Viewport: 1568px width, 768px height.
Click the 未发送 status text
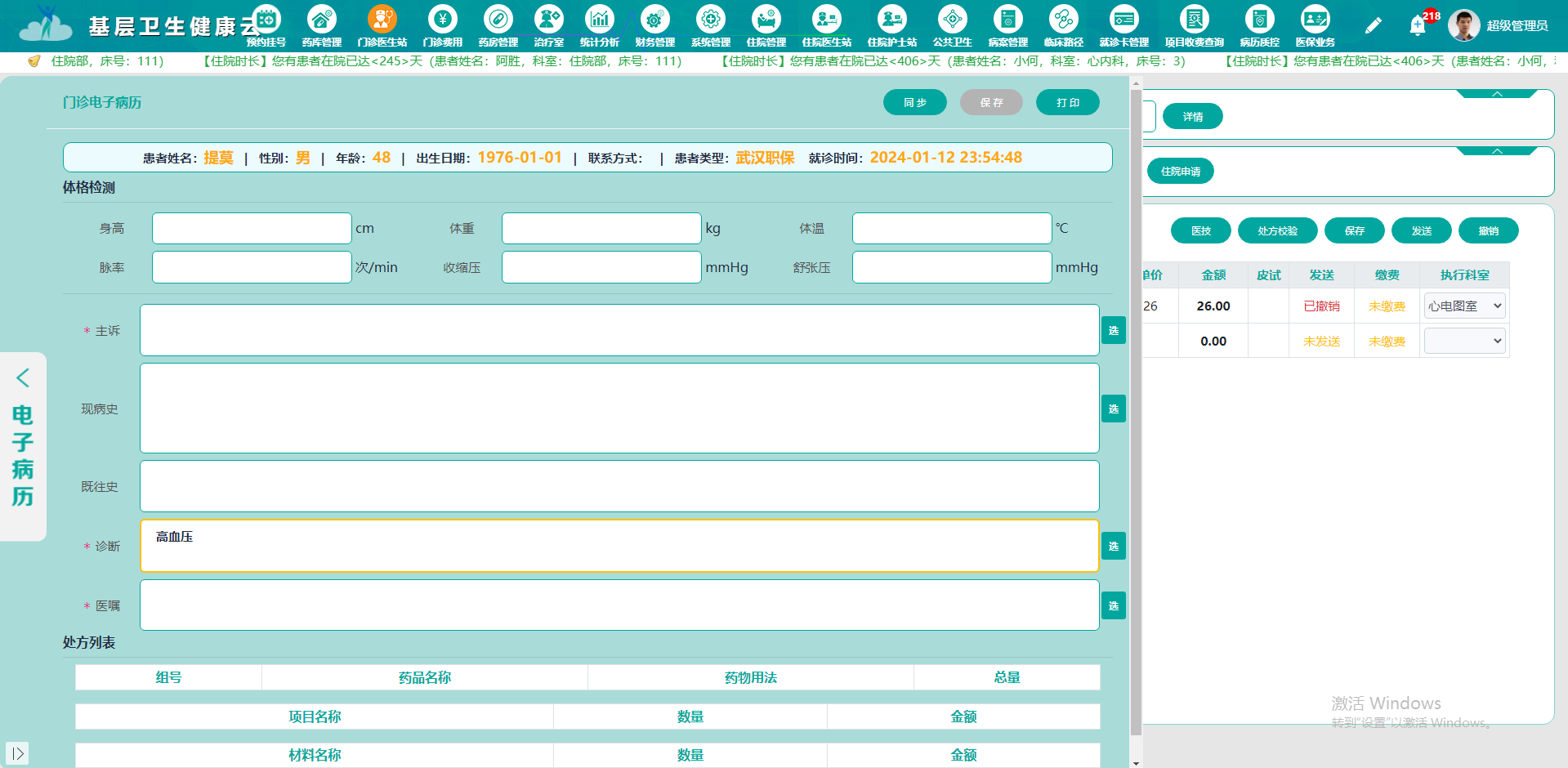(x=1321, y=342)
